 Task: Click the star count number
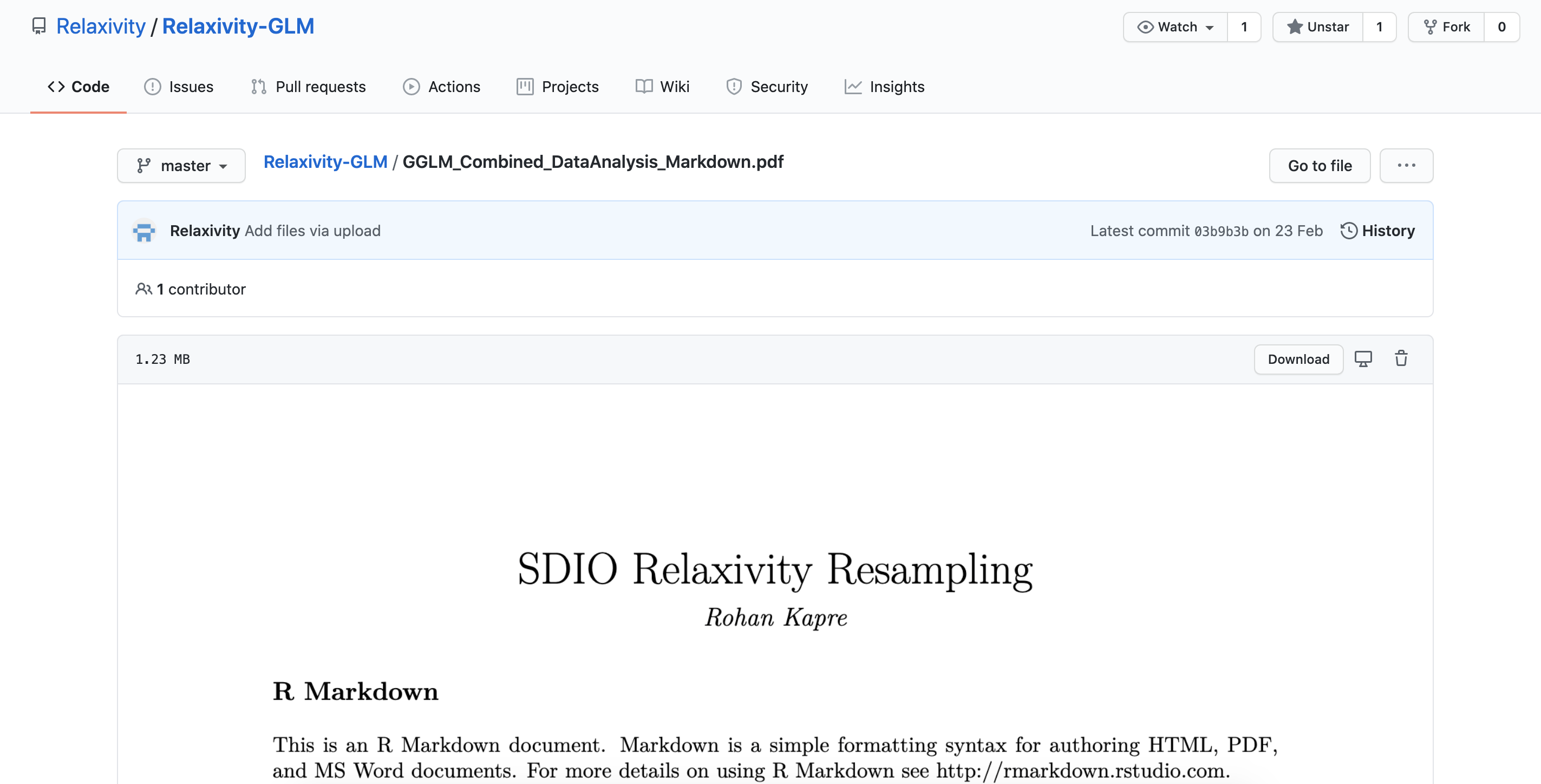[x=1379, y=27]
